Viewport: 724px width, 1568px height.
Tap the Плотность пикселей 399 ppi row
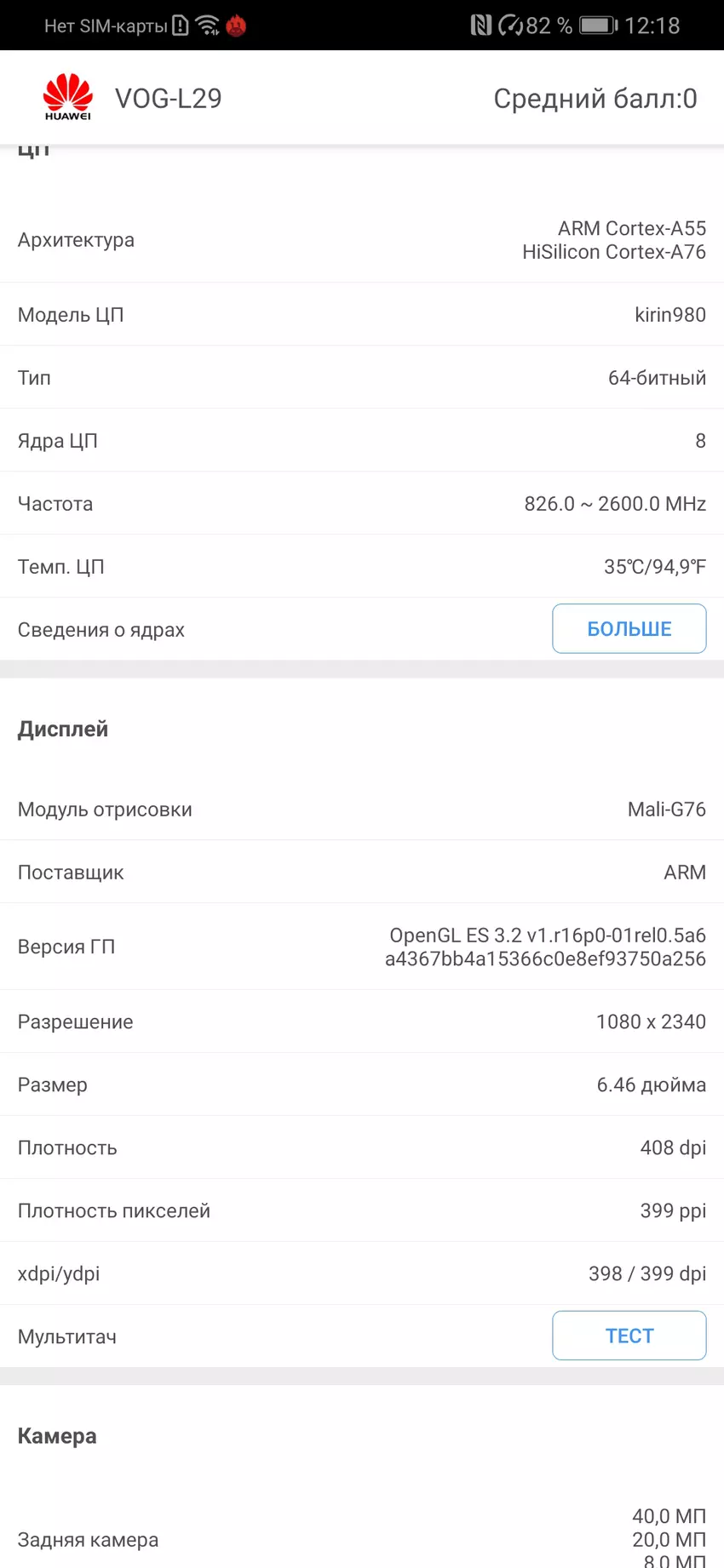tap(362, 1210)
